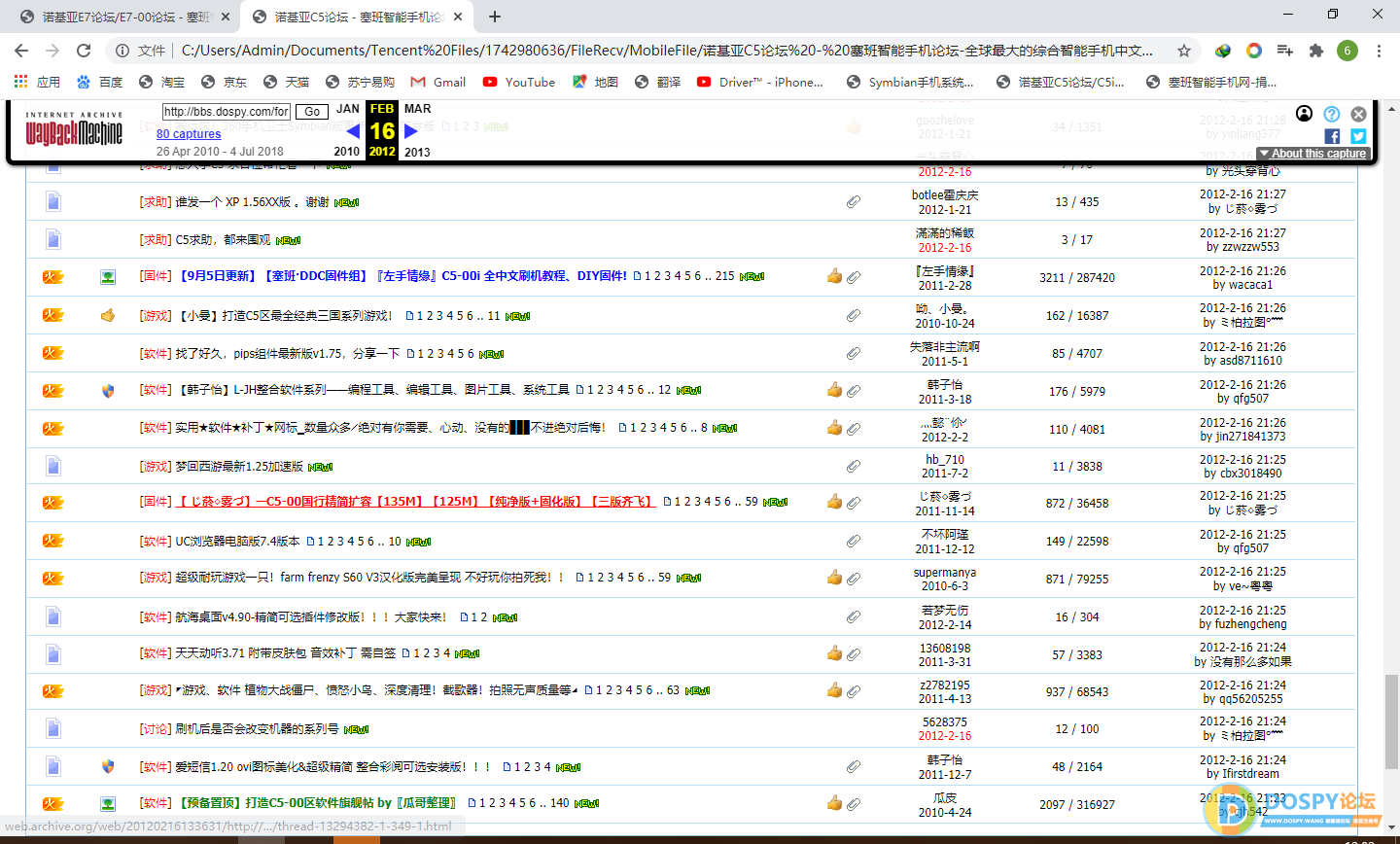This screenshot has width=1400, height=844.
Task: Open Wayback help question mark icon
Action: coord(1332,114)
